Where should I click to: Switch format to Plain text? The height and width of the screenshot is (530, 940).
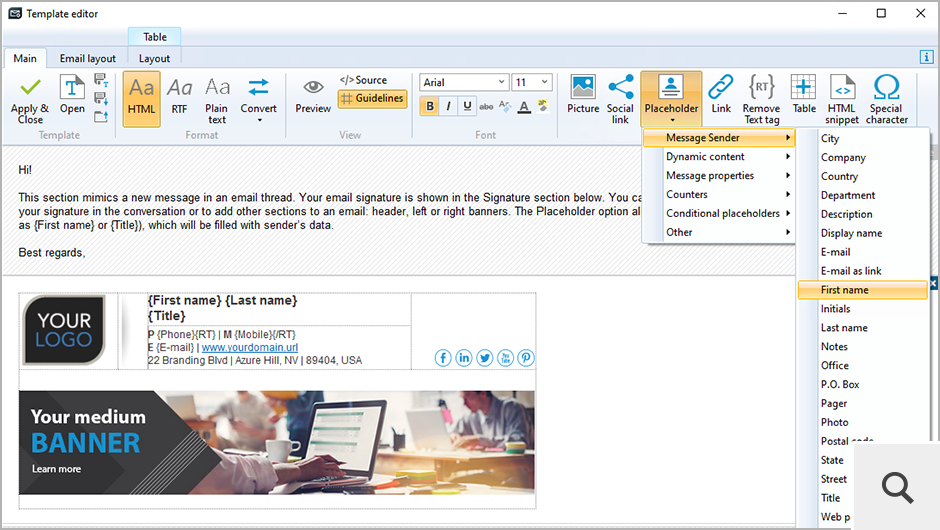pyautogui.click(x=216, y=100)
